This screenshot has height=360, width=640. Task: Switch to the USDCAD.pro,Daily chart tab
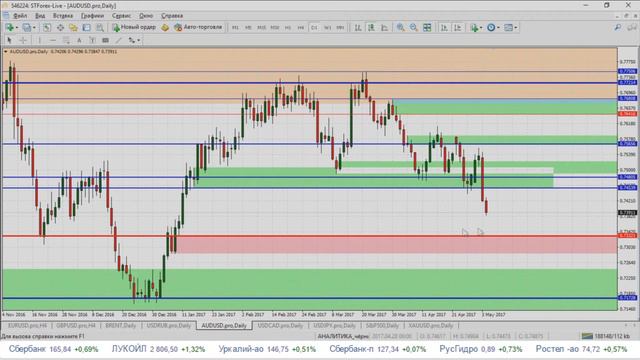[280, 325]
